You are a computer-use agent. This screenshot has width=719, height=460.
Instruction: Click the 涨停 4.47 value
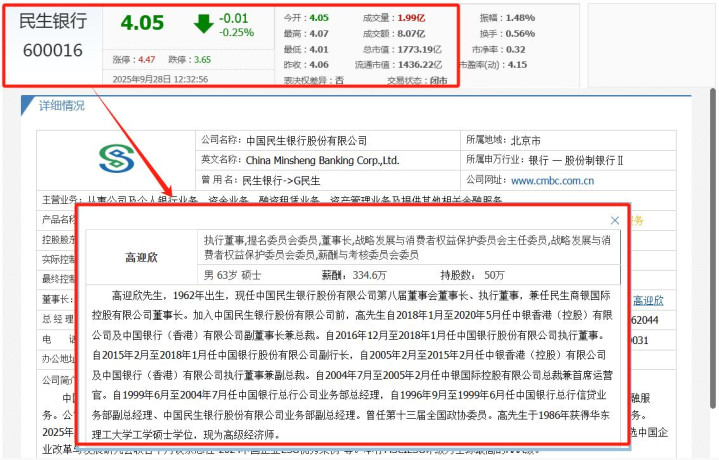[147, 60]
